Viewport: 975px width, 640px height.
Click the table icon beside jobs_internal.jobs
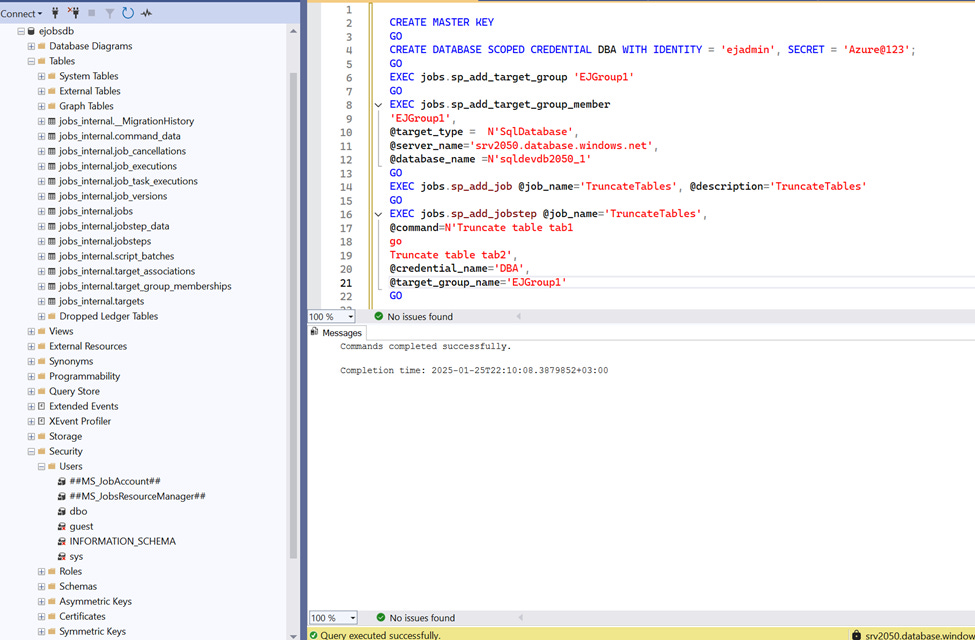tap(52, 211)
